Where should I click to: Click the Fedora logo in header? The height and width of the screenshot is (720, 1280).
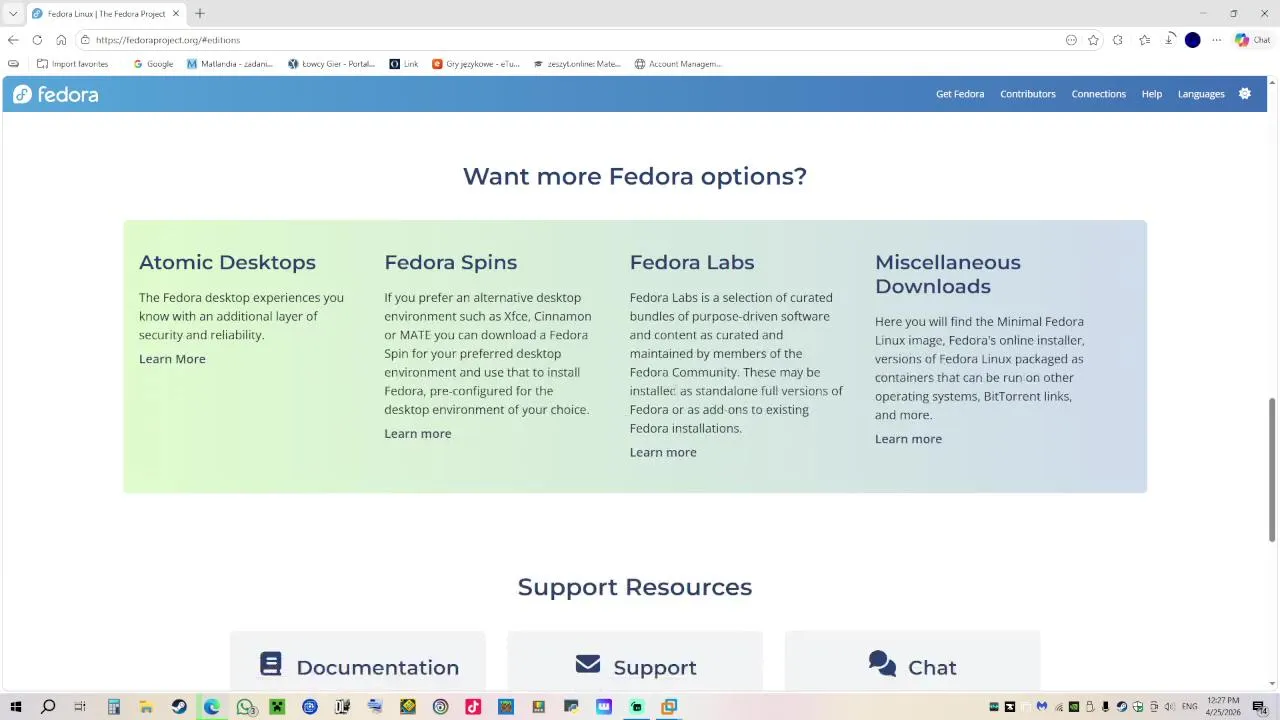[x=56, y=94]
